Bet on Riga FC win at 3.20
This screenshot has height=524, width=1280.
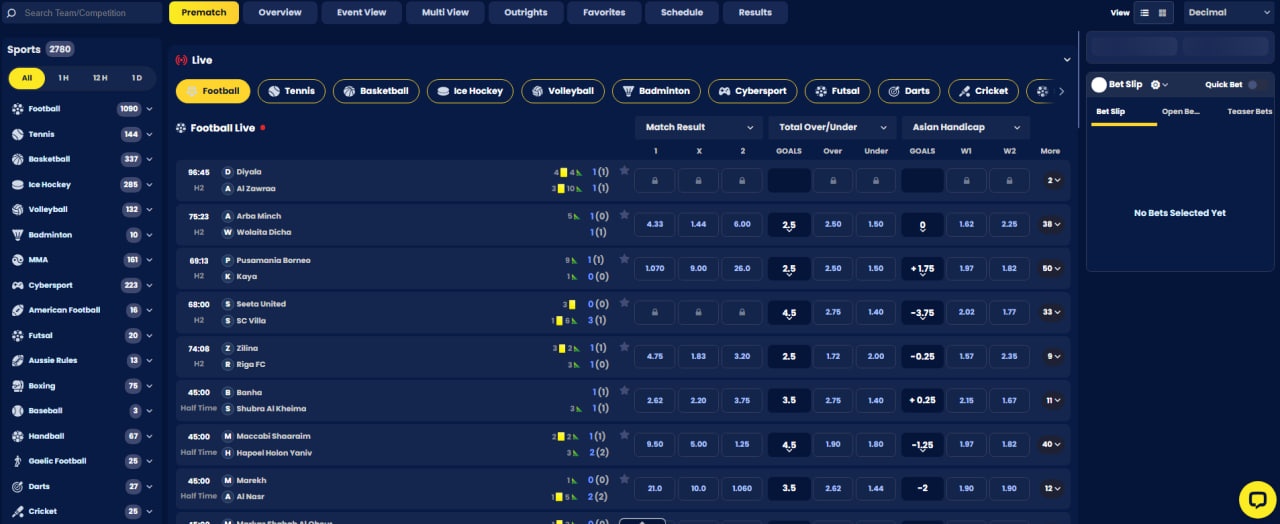tap(741, 357)
